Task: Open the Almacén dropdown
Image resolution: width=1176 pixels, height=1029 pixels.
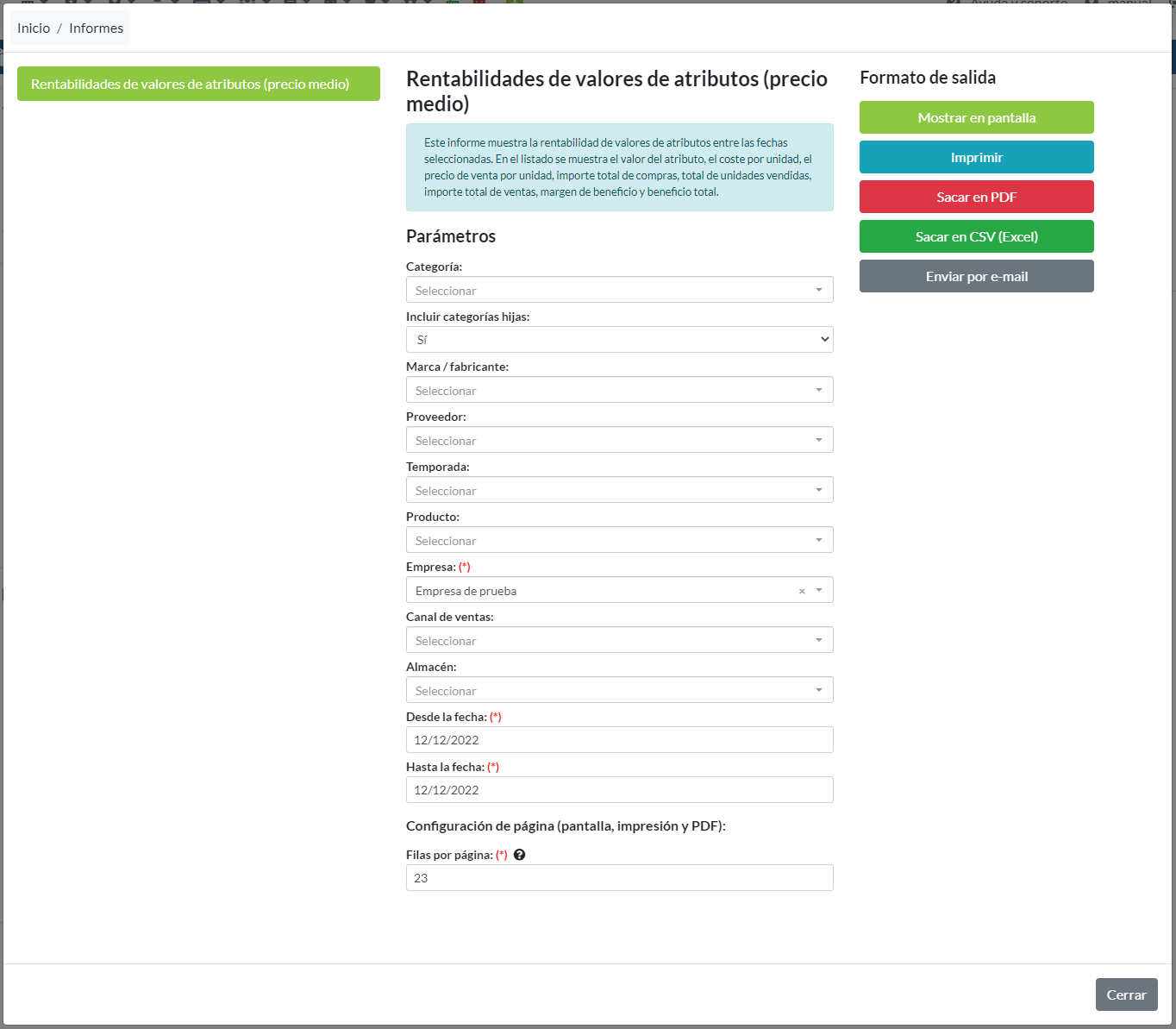Action: [x=619, y=690]
